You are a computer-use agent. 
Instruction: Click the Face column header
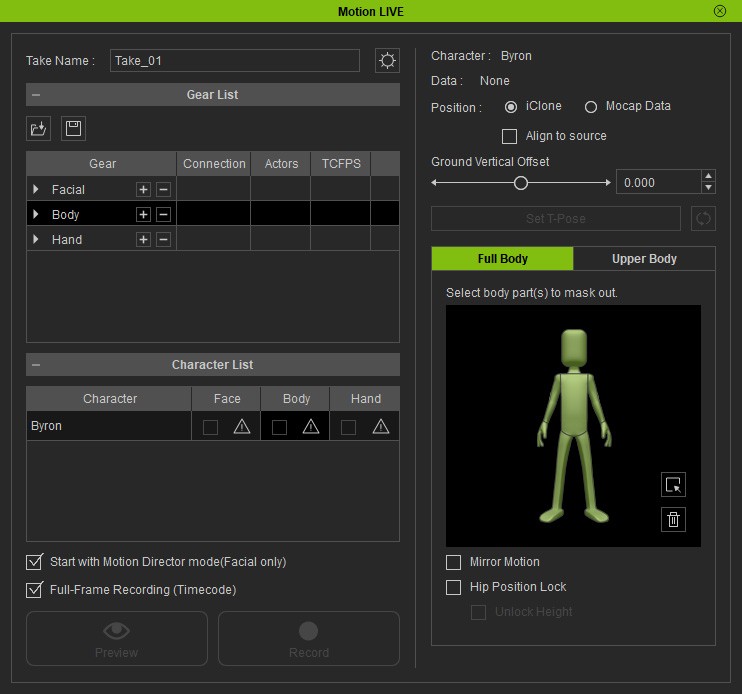click(x=227, y=399)
